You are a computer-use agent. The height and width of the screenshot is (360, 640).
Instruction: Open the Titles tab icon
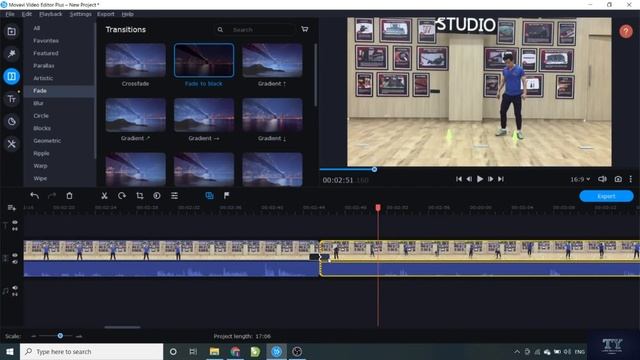click(x=11, y=99)
